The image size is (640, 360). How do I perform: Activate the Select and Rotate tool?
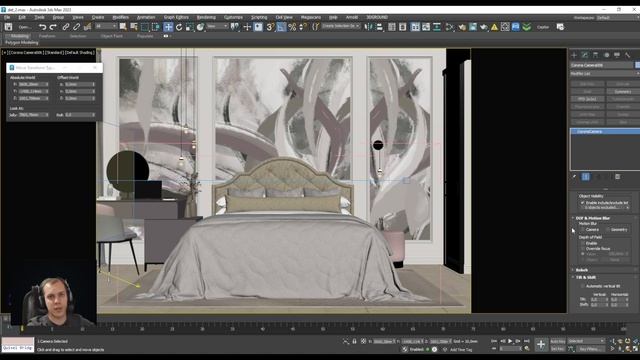[x=179, y=27]
